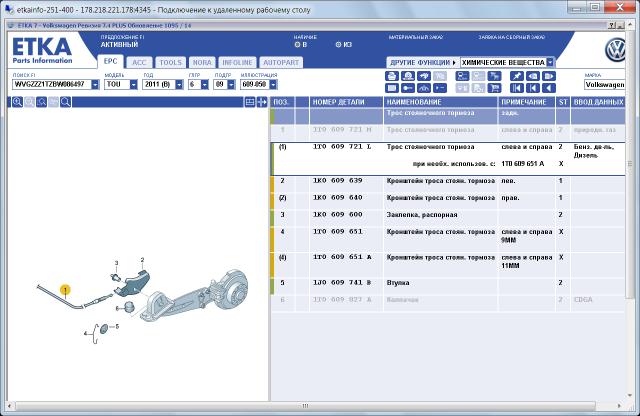Click the double shopping carts icon
Viewport: 640px width, 416px height.
(494, 76)
